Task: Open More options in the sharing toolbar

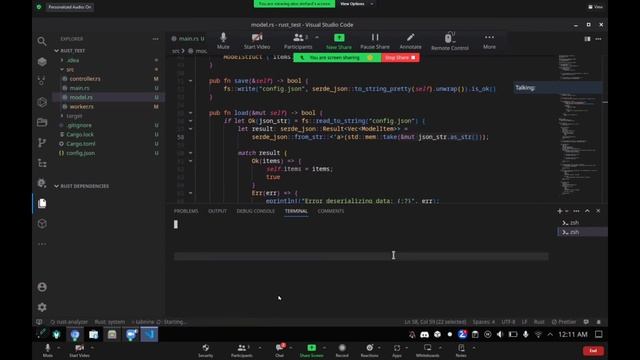Action: coord(489,41)
